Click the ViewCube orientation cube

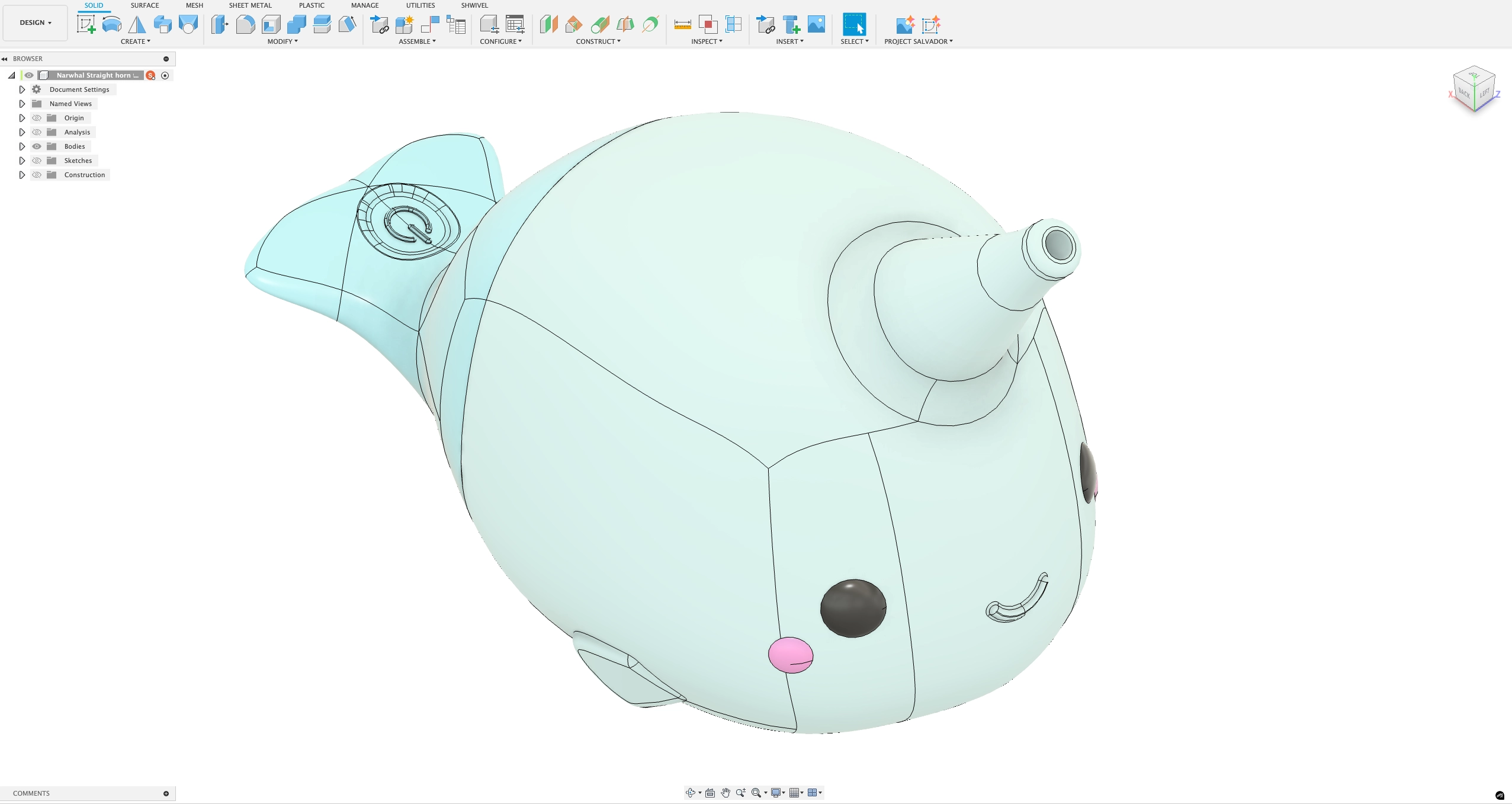pos(1474,89)
